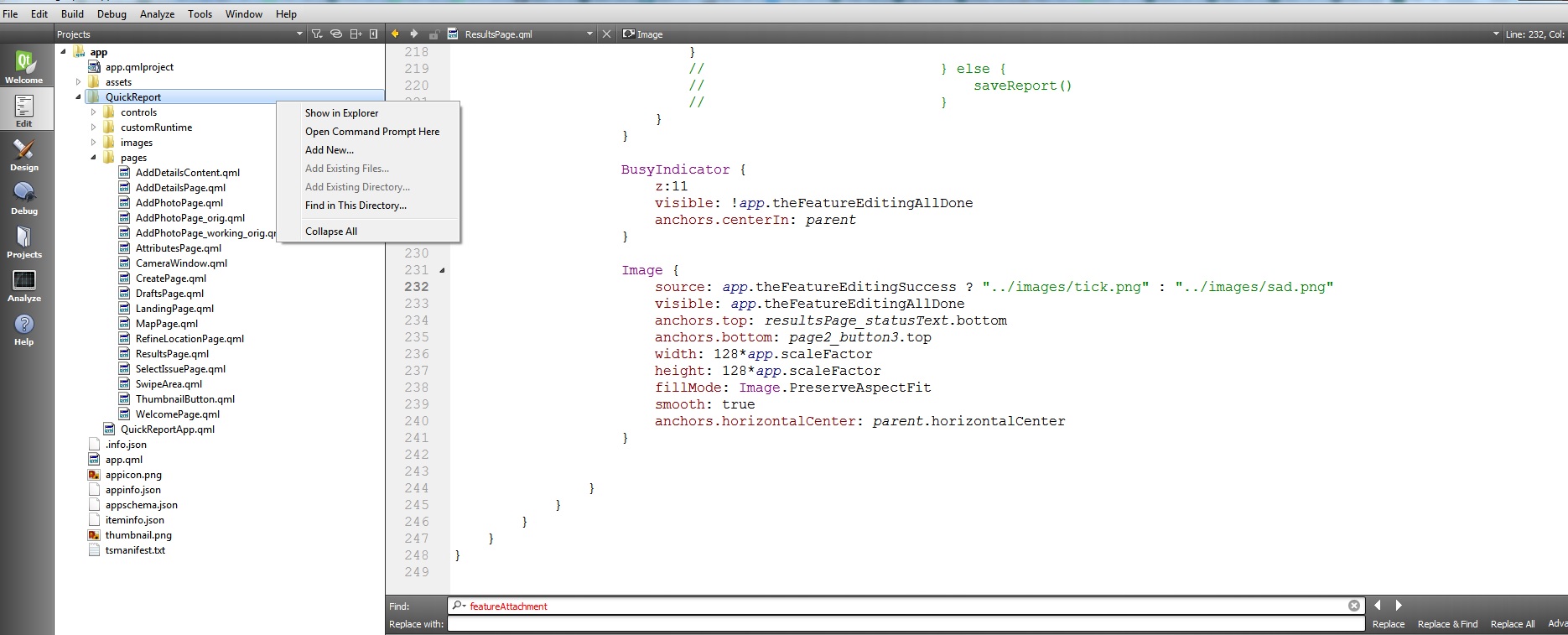Open the Projects view dropdown
The height and width of the screenshot is (635, 1568).
[x=299, y=34]
